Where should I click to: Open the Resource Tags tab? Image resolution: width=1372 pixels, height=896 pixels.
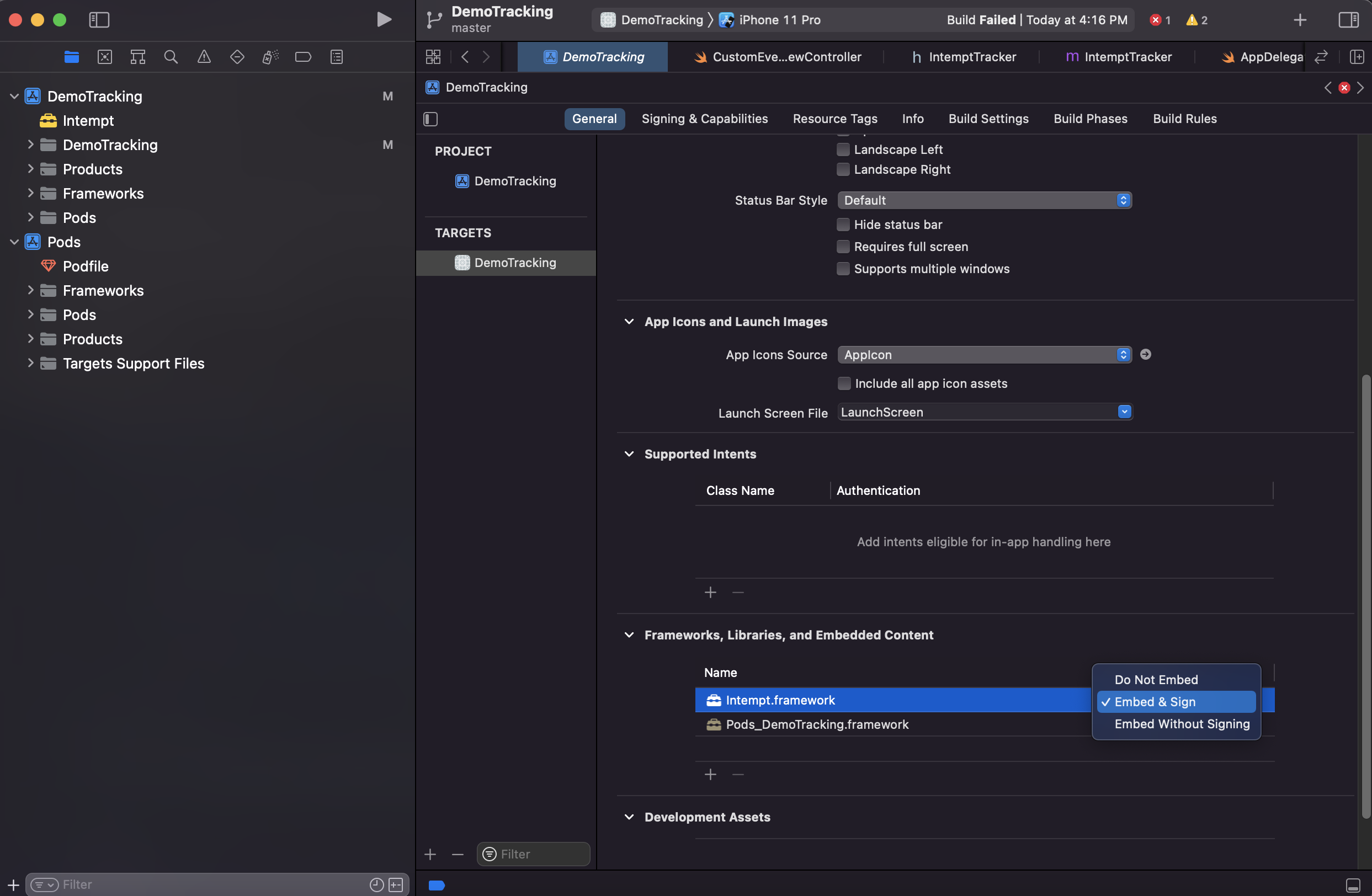834,119
